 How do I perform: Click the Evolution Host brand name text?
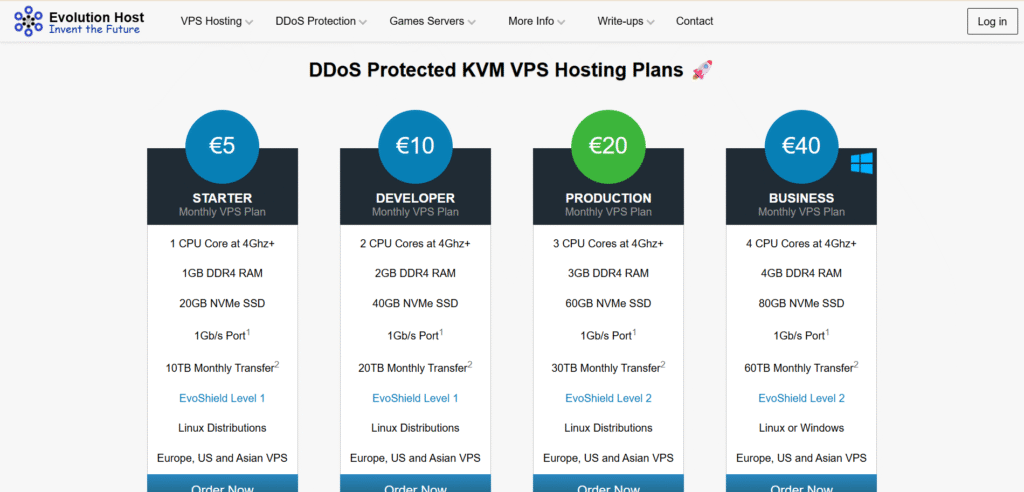point(97,17)
